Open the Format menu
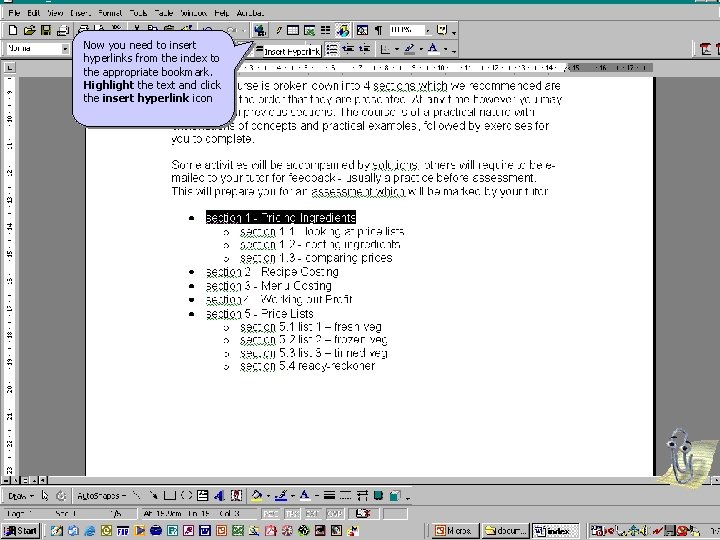This screenshot has width=720, height=540. (x=110, y=13)
